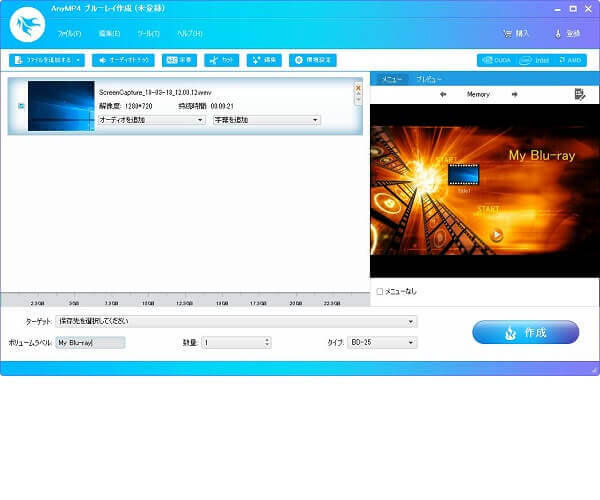The width and height of the screenshot is (600, 500).
Task: Click the Volume Label My Blu-ray field
Action: click(90, 342)
